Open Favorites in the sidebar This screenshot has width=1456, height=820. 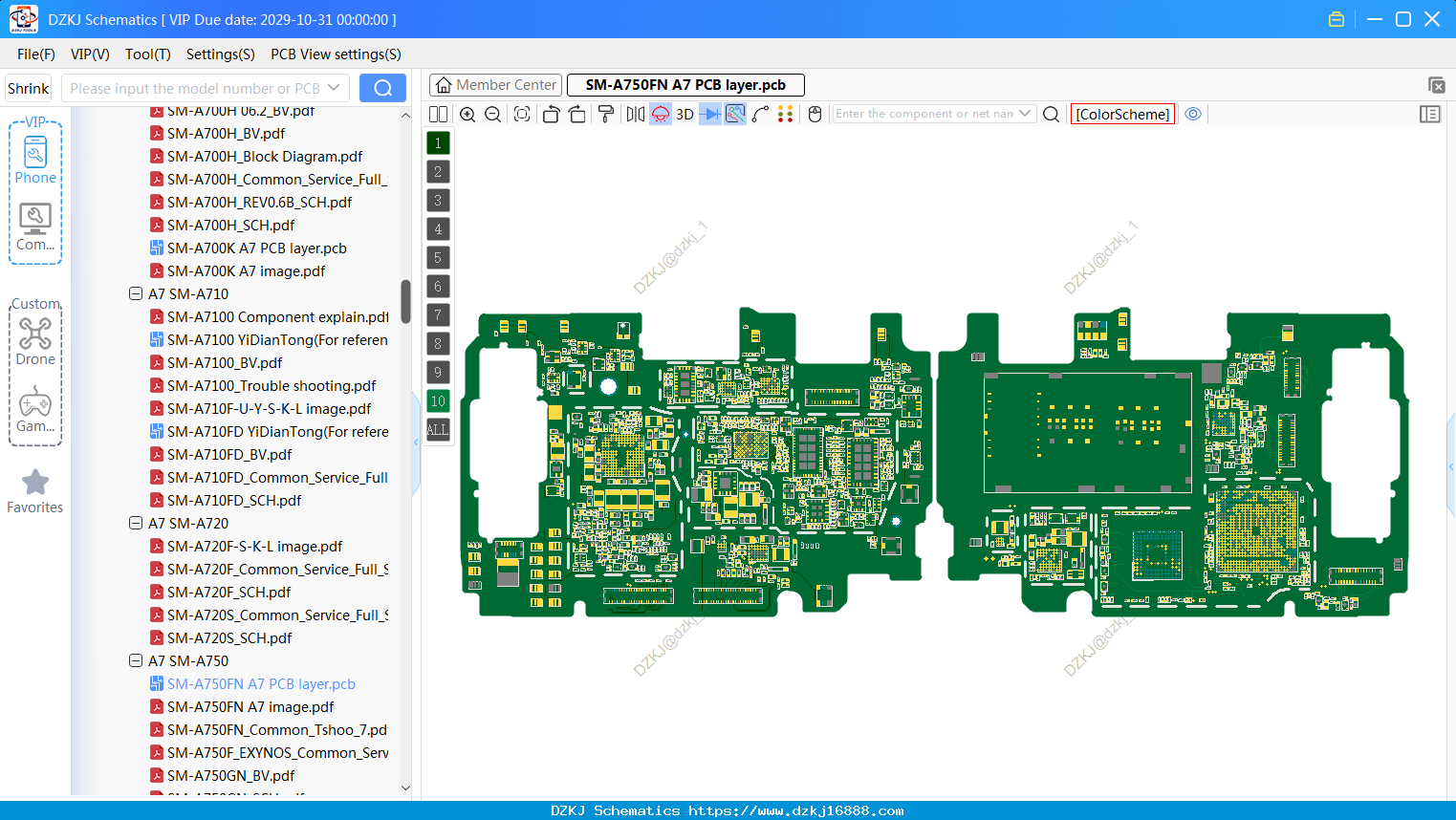(x=35, y=491)
